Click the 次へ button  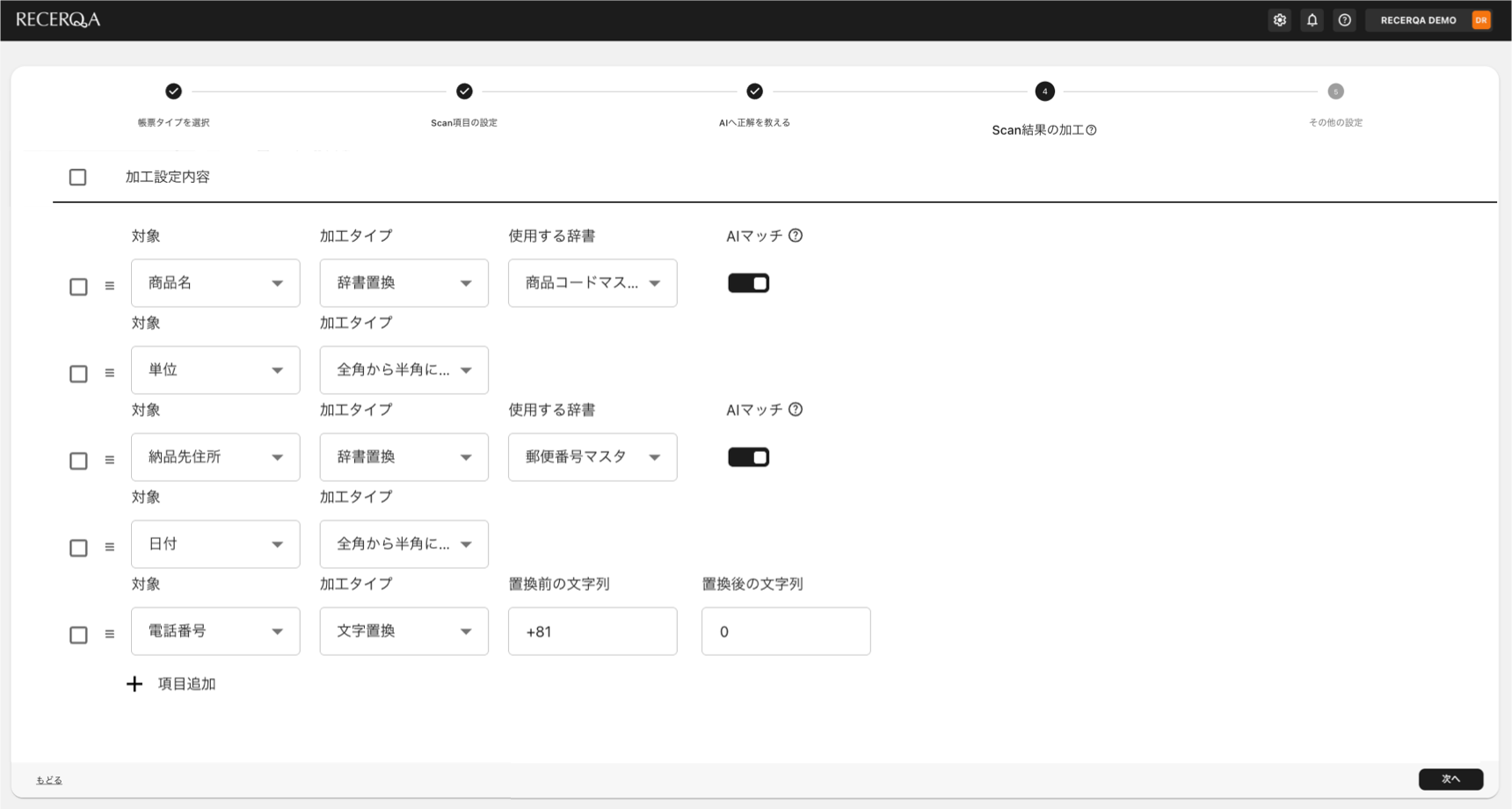(x=1450, y=779)
